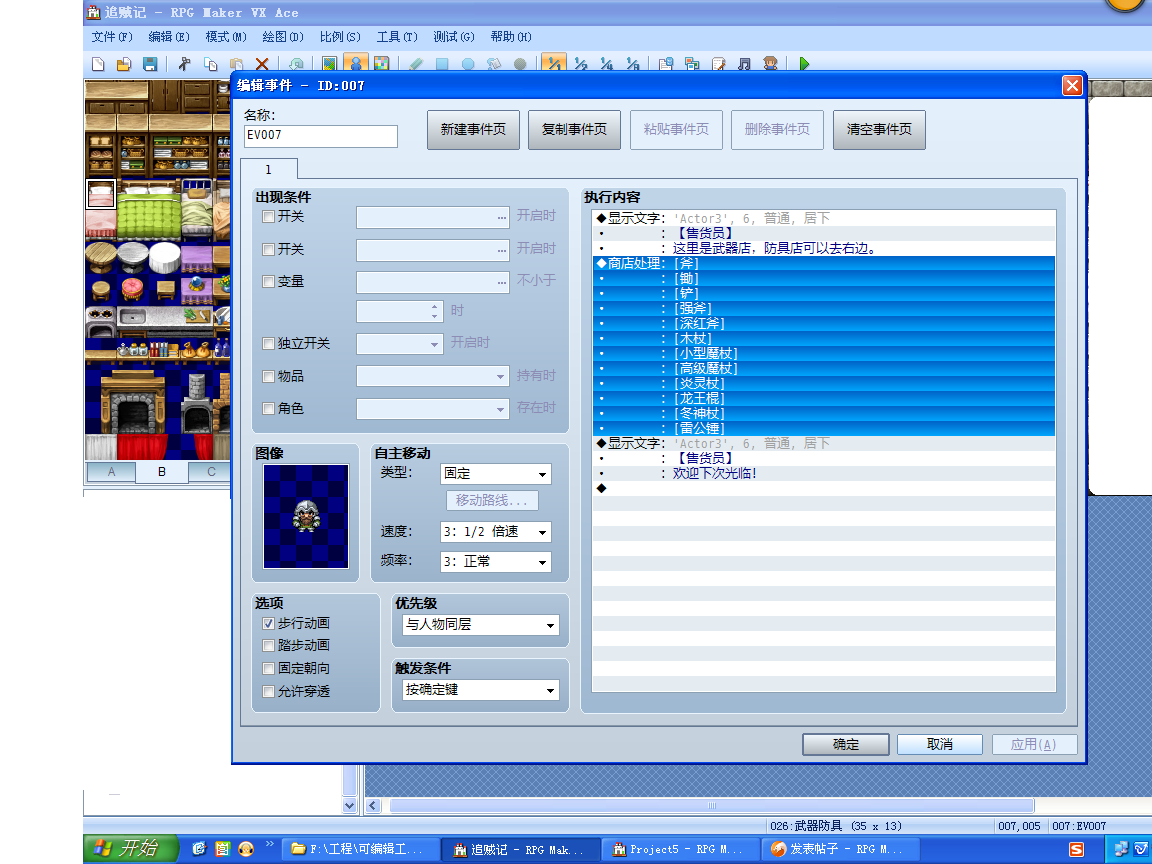Open the 绘图 menu
Screen dimensions: 1152x864
tap(283, 37)
